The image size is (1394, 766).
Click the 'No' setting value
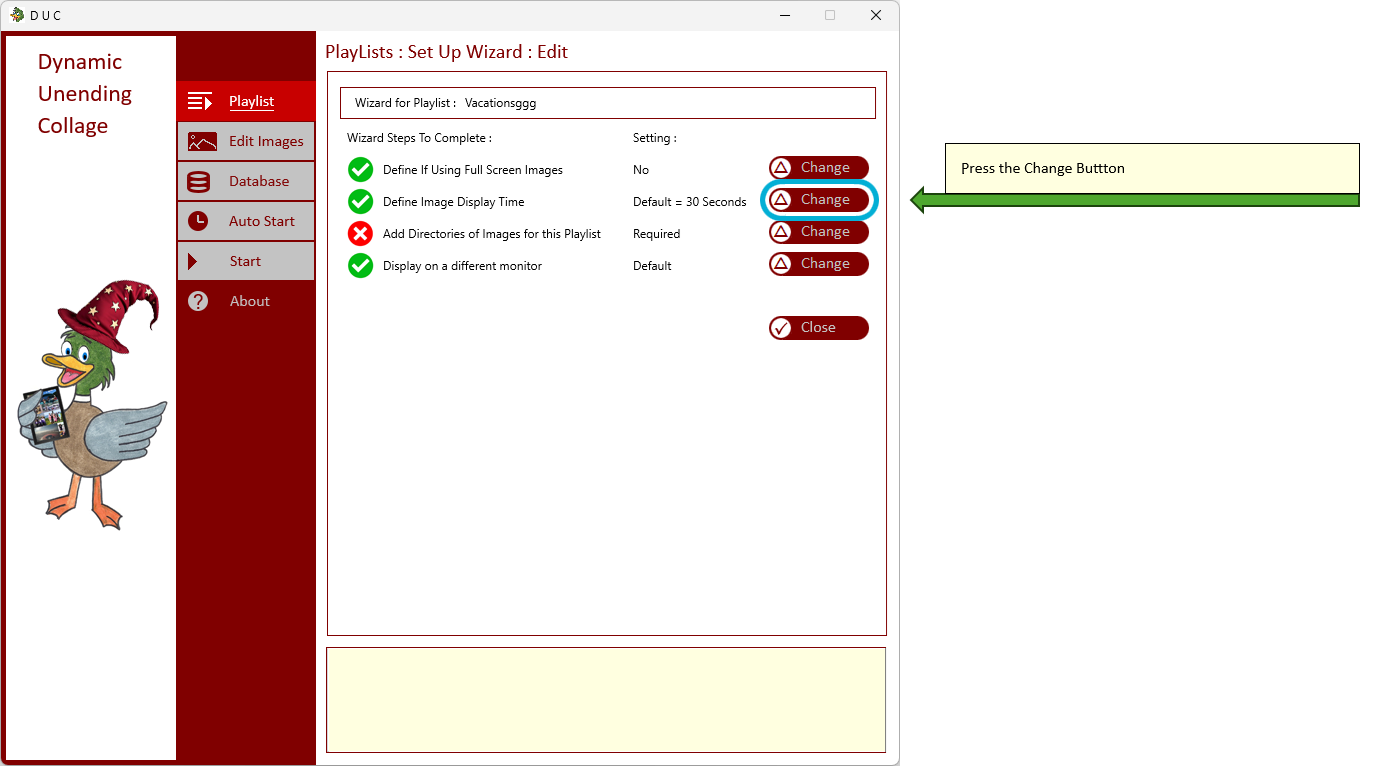point(641,170)
